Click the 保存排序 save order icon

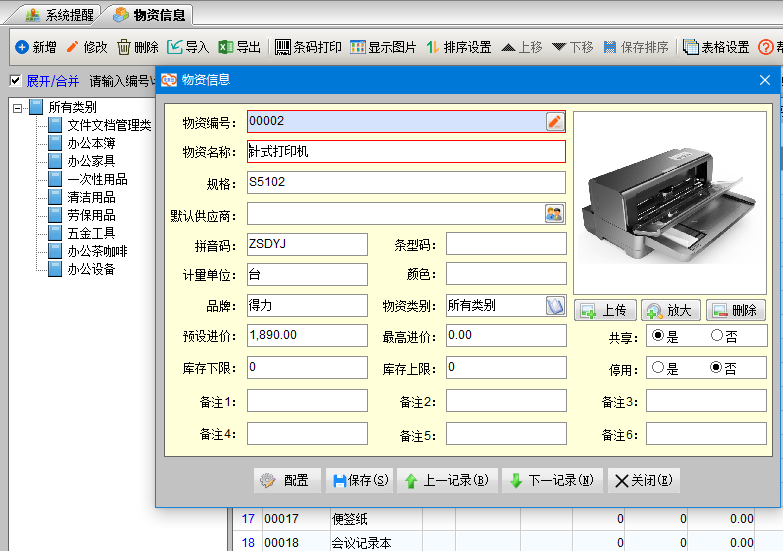(x=610, y=47)
